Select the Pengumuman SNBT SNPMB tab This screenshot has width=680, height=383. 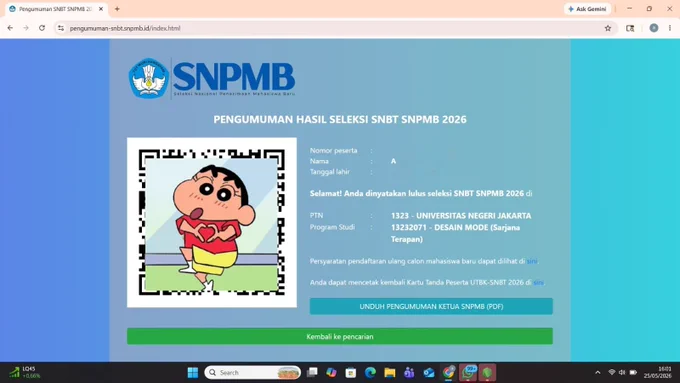tap(56, 9)
